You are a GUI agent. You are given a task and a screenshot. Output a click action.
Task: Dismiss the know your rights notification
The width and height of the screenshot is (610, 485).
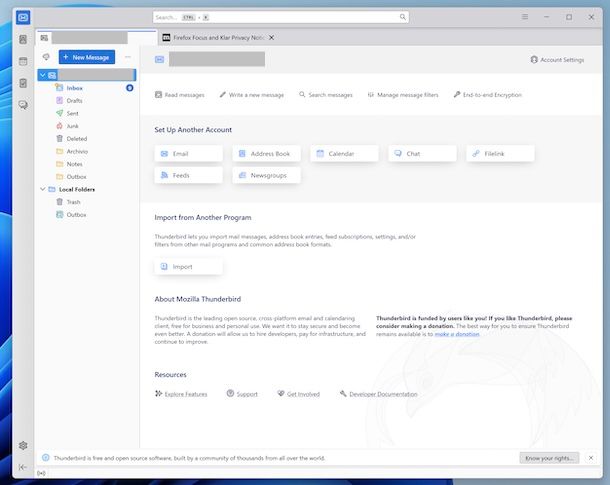click(x=591, y=458)
